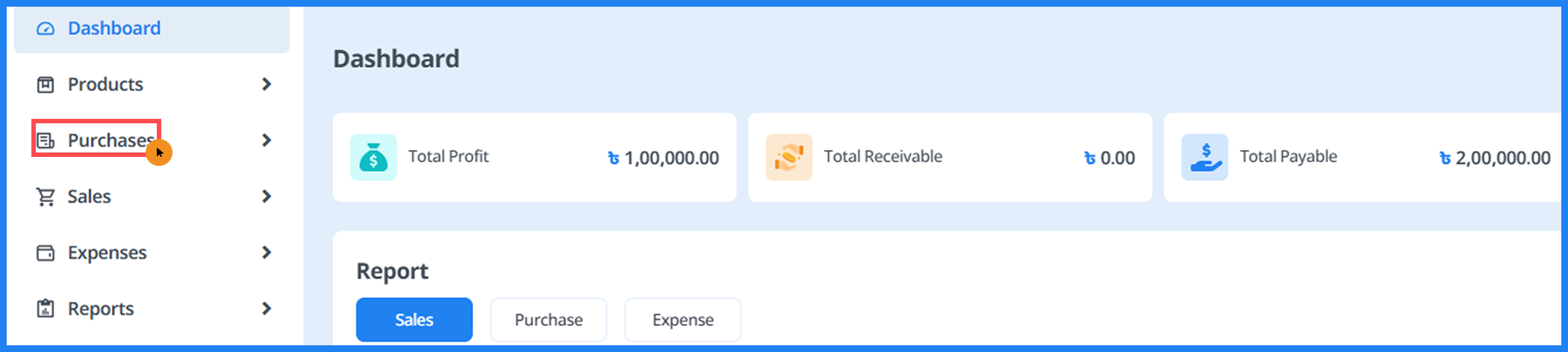
Task: Click the Dashboard gauge icon
Action: coord(46,28)
